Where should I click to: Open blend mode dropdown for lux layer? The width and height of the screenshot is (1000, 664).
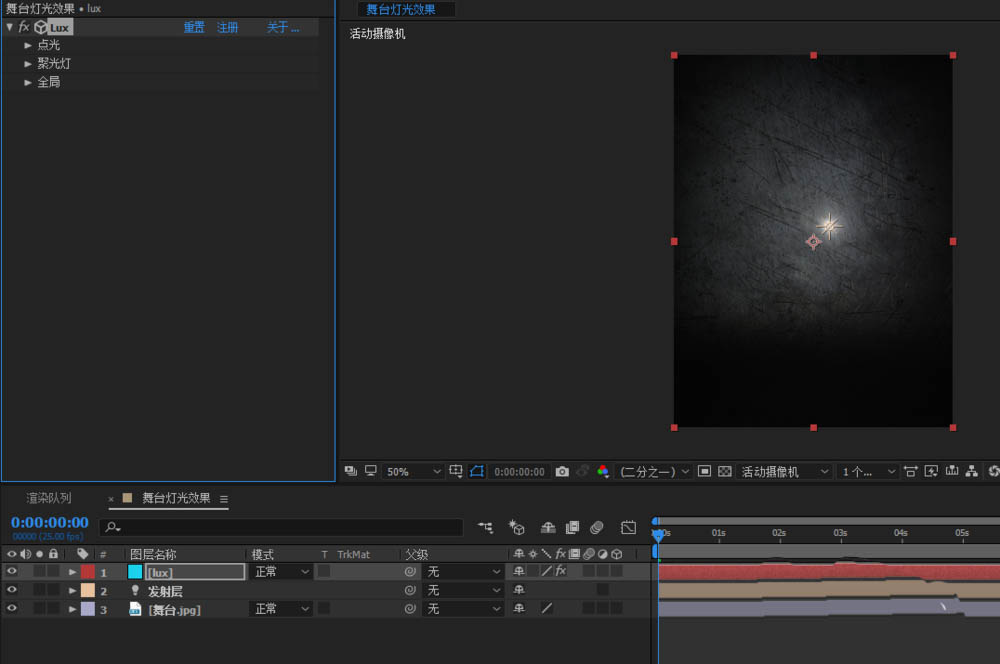tap(281, 572)
